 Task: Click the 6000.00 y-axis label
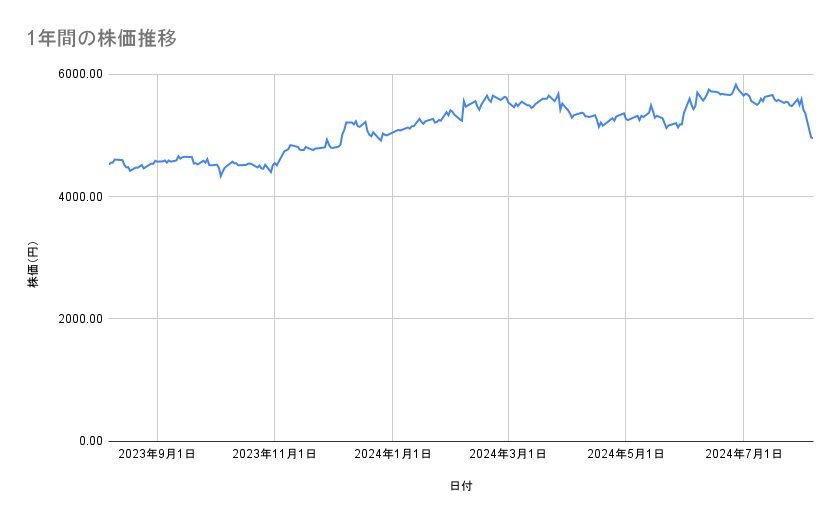pyautogui.click(x=82, y=75)
